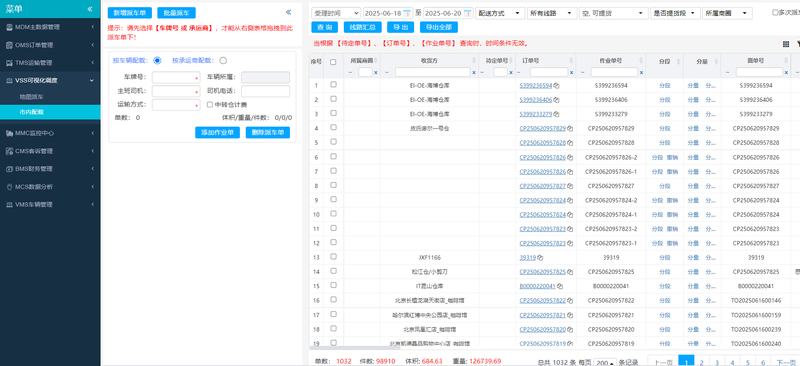Collapse the dispatch panel via its double-chevron icon

[x=288, y=12]
